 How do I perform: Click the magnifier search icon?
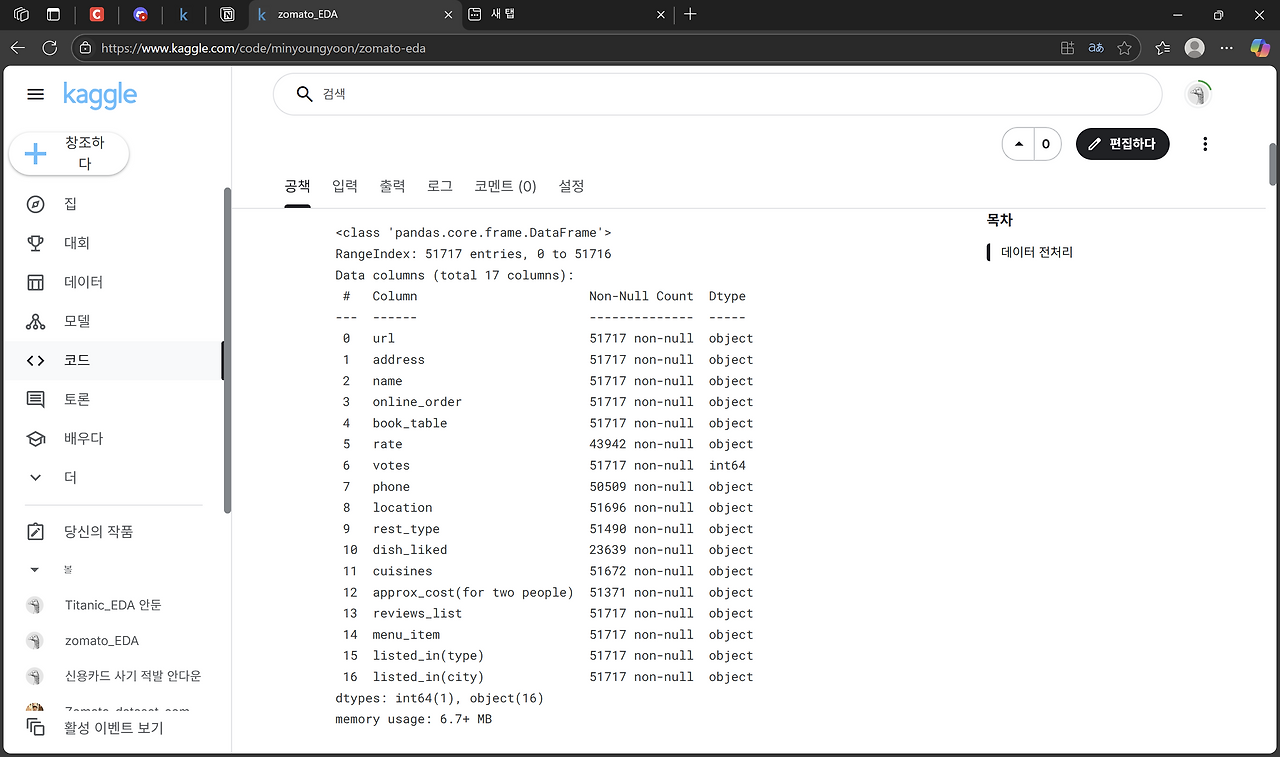coord(305,94)
